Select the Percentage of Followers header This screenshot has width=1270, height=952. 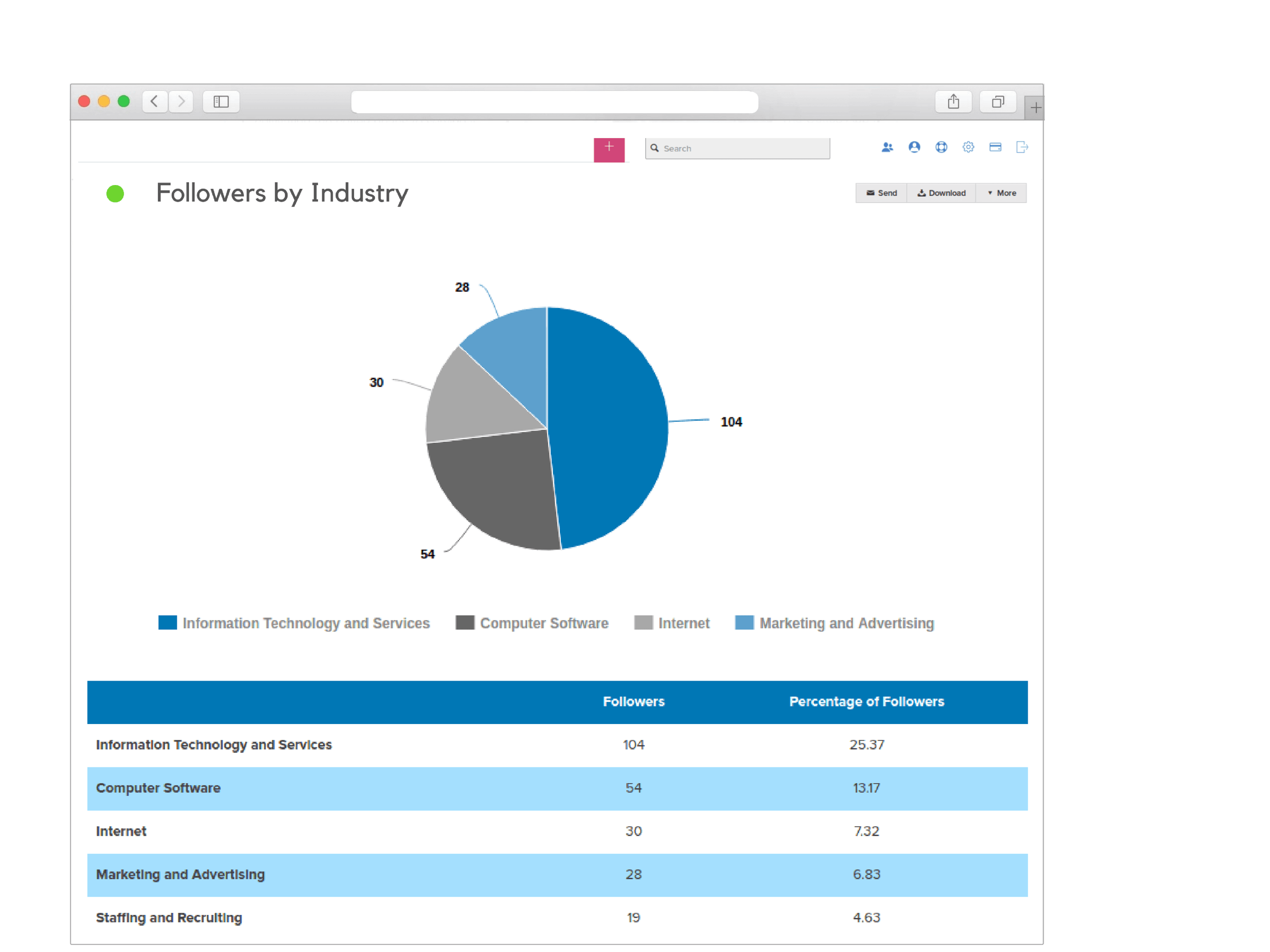pyautogui.click(x=867, y=701)
